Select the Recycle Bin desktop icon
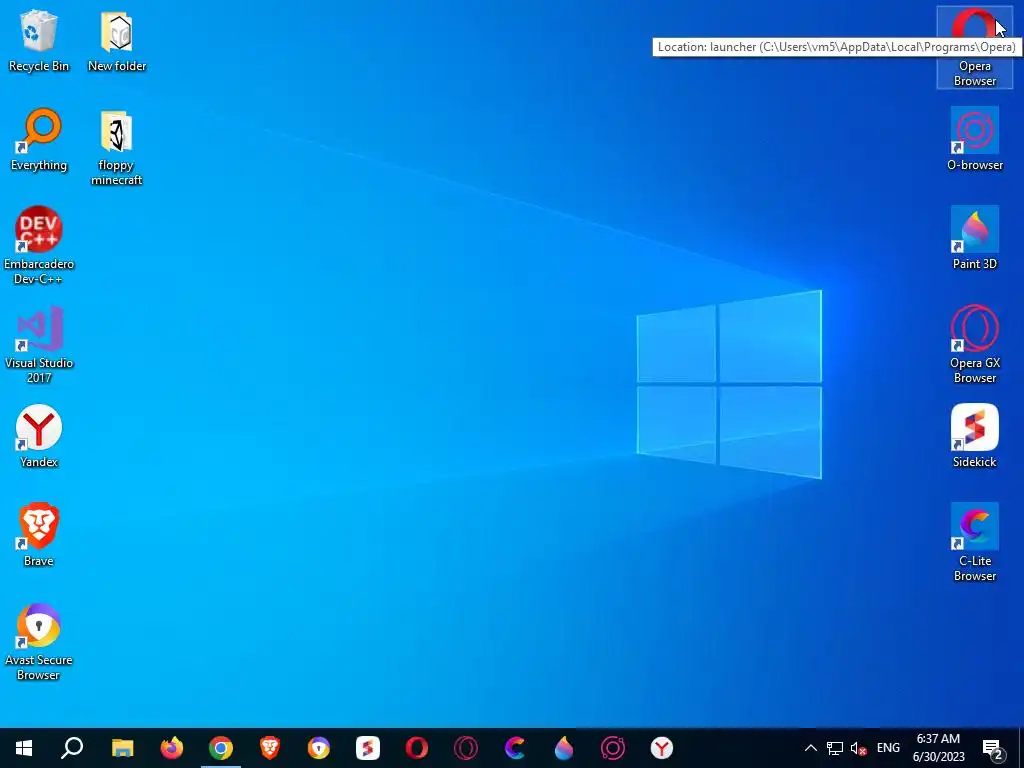Image resolution: width=1024 pixels, height=768 pixels. point(39,40)
